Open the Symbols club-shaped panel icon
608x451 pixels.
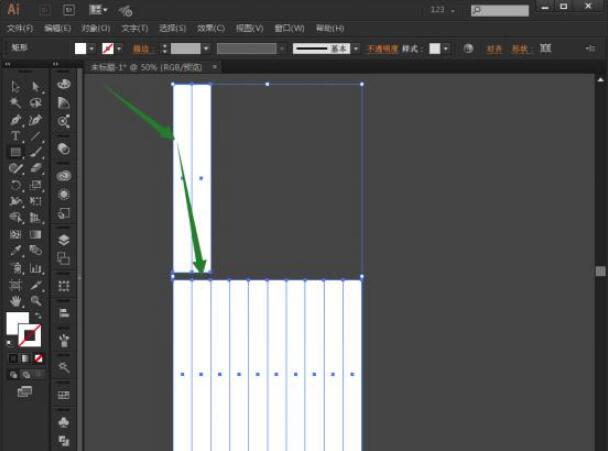[x=64, y=422]
